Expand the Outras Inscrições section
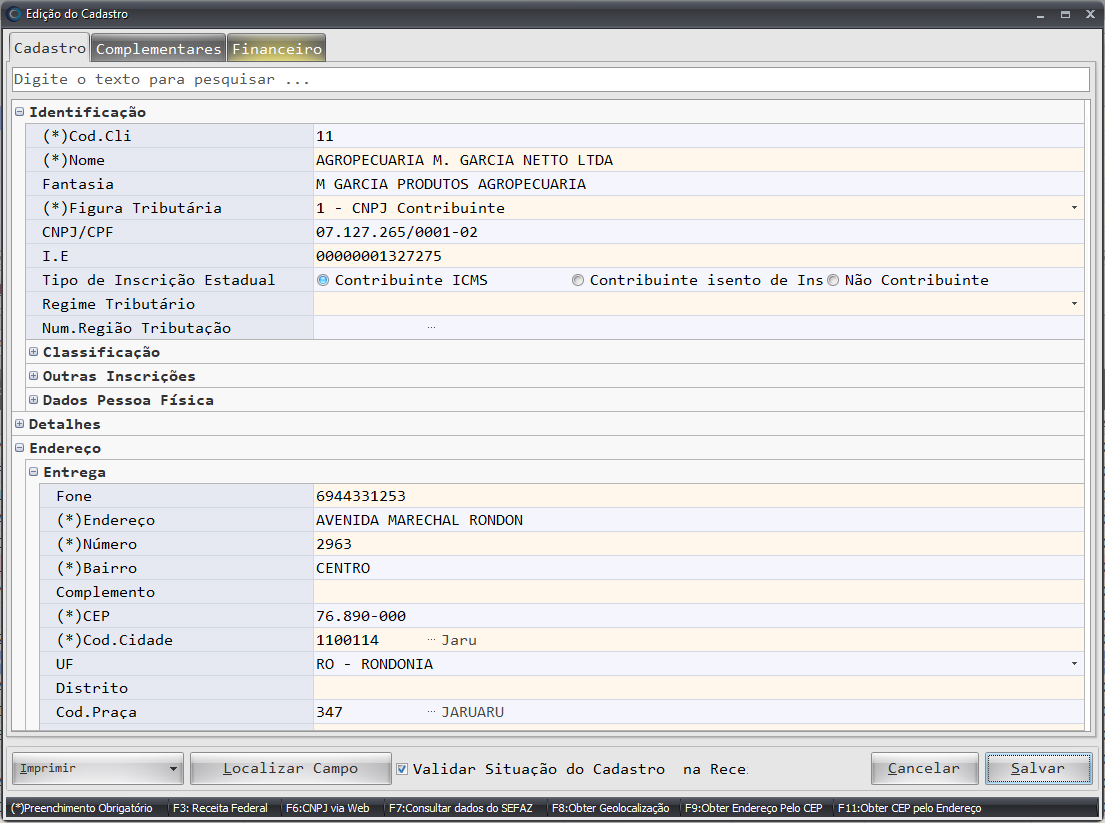Viewport: 1105px width, 823px height. pyautogui.click(x=34, y=376)
